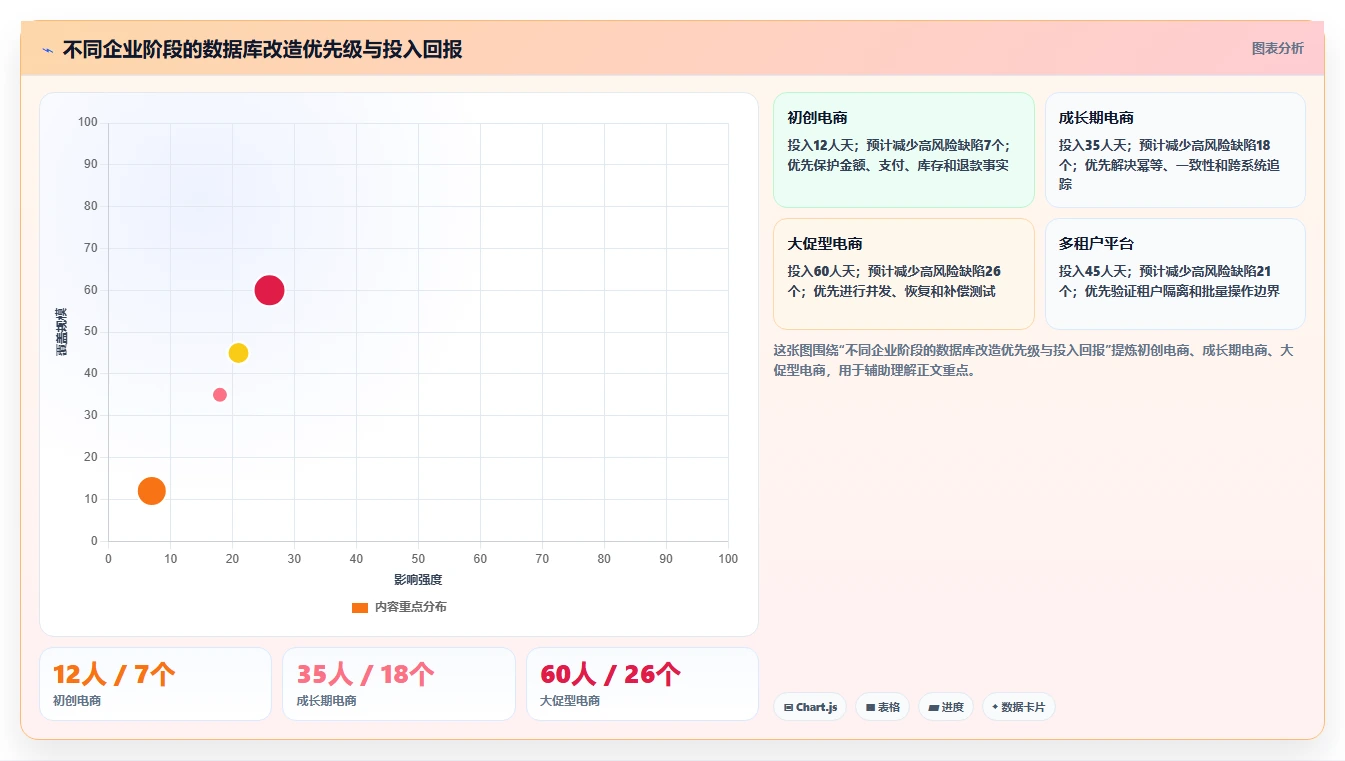1345x761 pixels.
Task: Click the 内容重点分布 legend label
Action: click(410, 608)
